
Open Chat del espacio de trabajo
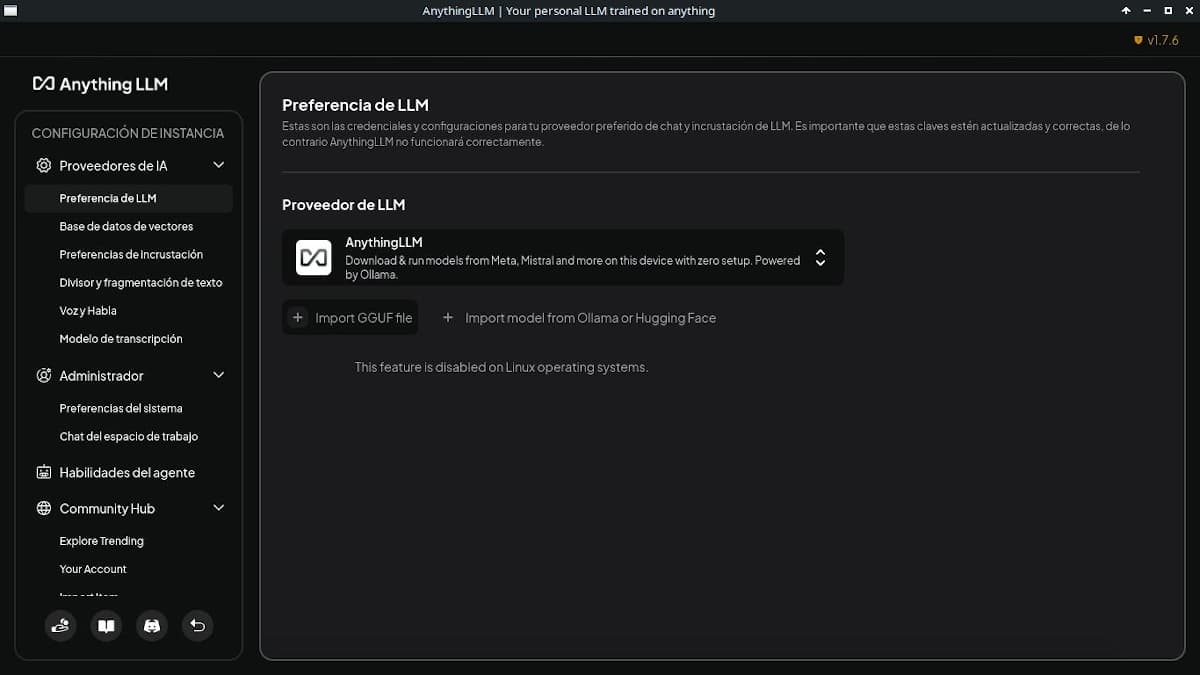128,436
